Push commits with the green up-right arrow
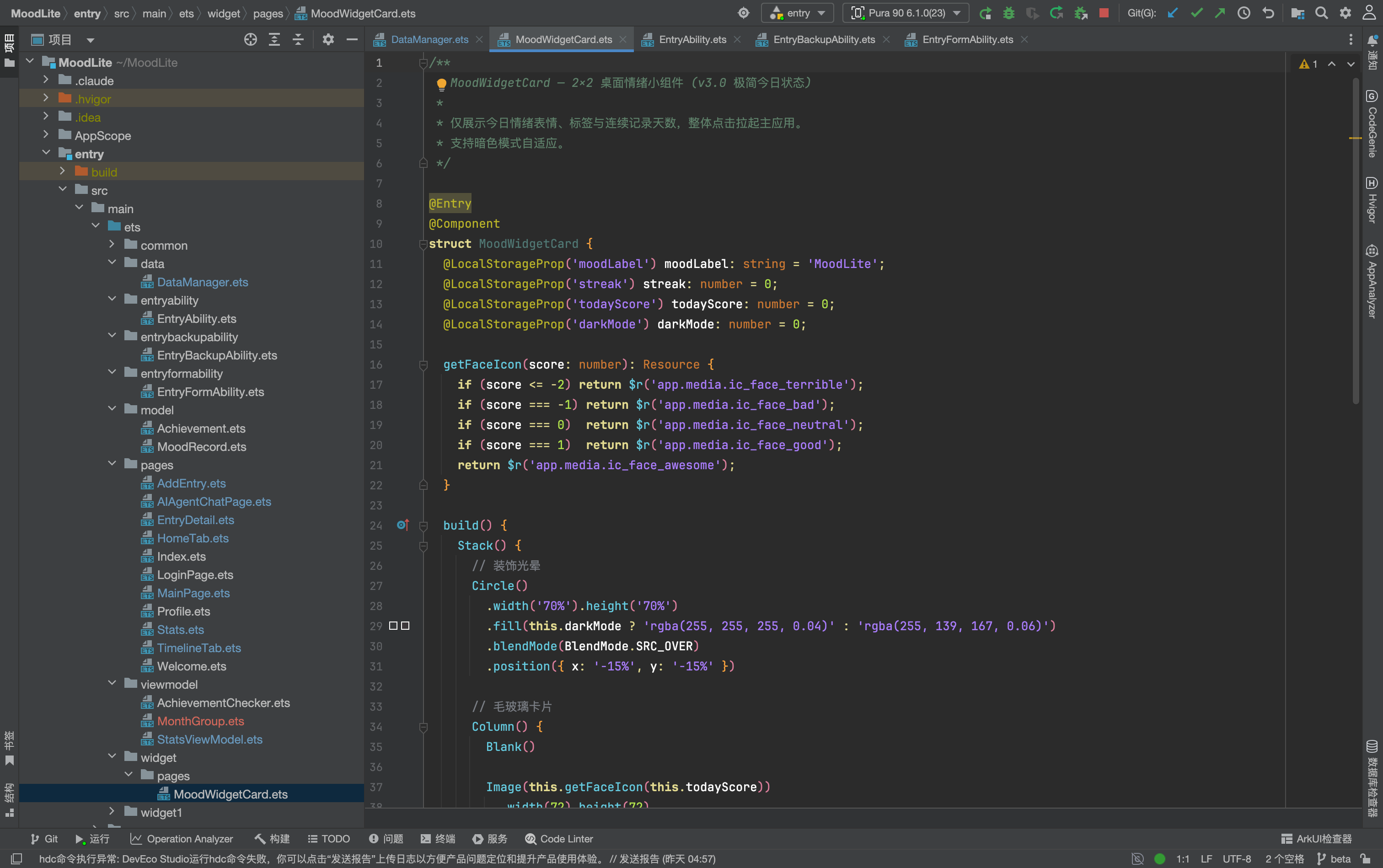Viewport: 1383px width, 868px height. pos(1220,13)
